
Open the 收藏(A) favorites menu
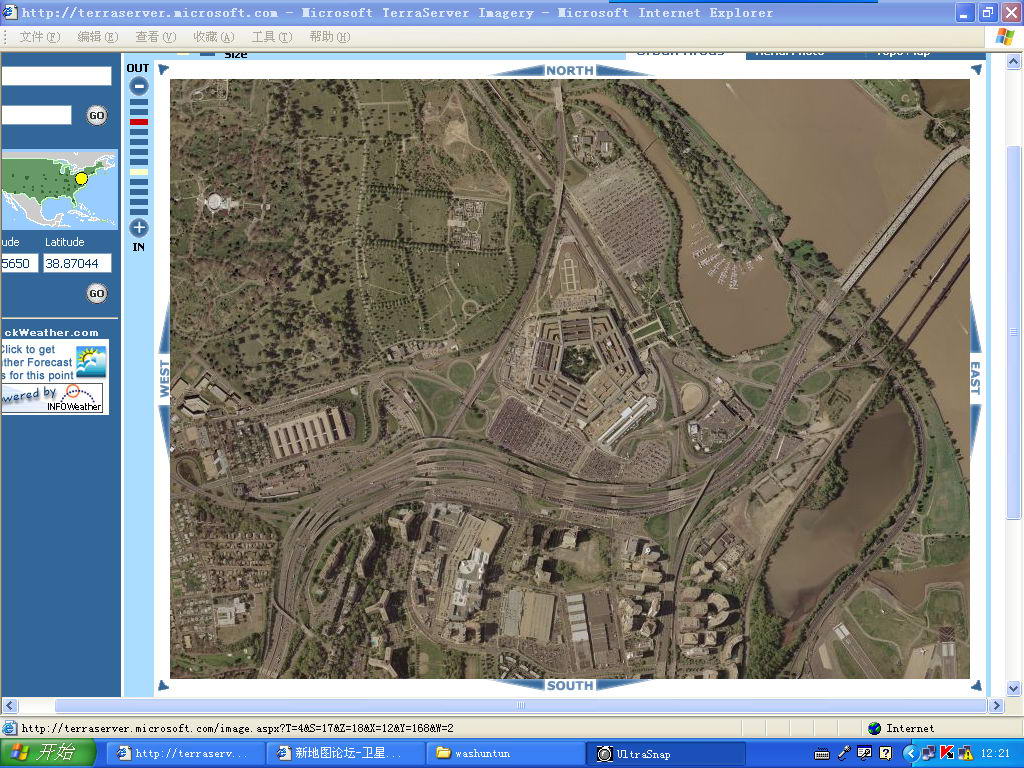coord(214,37)
